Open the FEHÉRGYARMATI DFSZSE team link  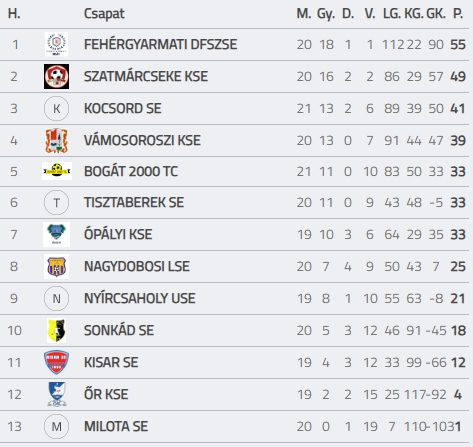[160, 44]
